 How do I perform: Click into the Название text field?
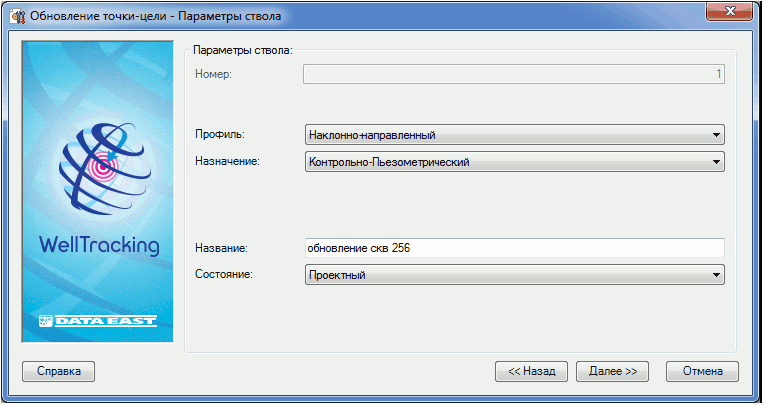pos(513,248)
